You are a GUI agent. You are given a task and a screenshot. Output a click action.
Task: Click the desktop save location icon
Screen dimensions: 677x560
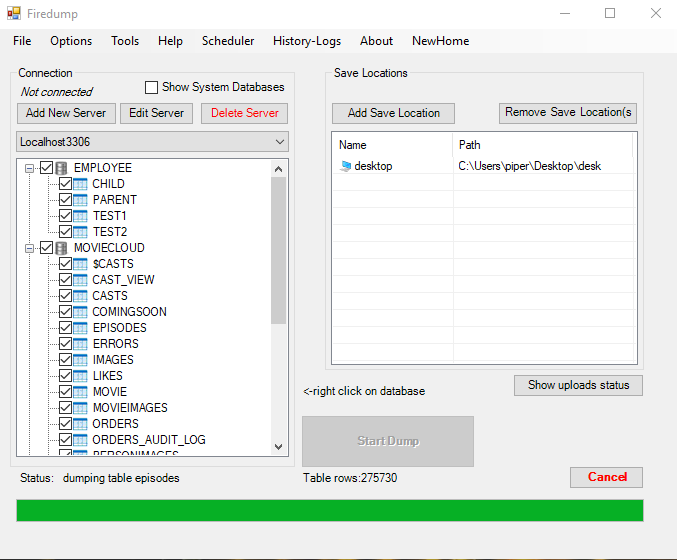(x=346, y=166)
